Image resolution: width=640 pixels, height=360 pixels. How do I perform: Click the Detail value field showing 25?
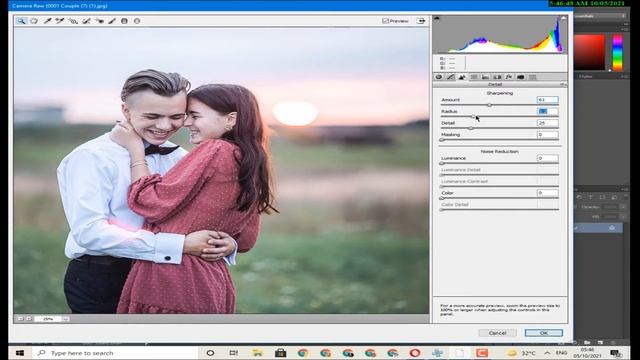click(x=547, y=123)
